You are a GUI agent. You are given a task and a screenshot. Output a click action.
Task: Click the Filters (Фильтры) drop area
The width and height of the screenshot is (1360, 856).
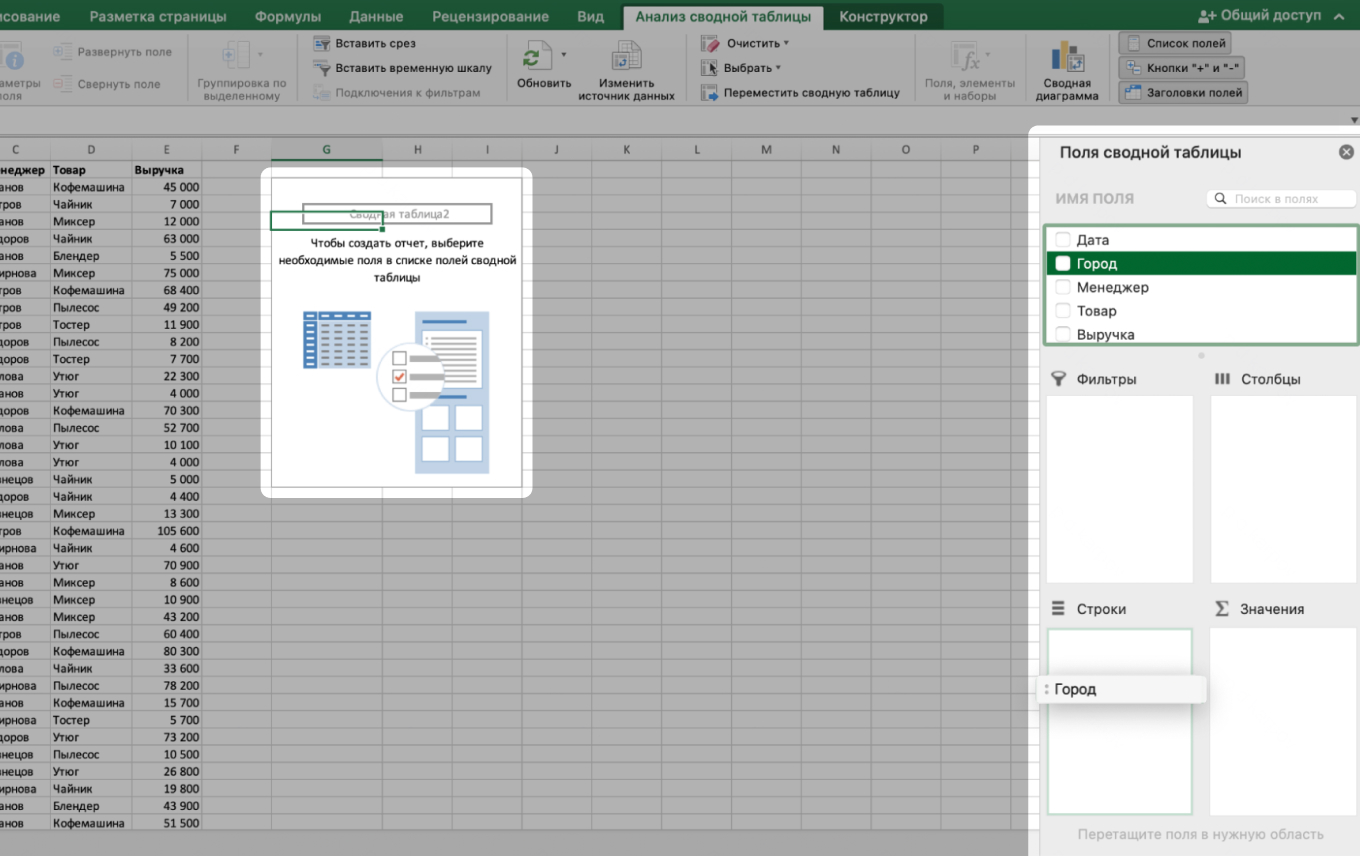click(x=1119, y=488)
